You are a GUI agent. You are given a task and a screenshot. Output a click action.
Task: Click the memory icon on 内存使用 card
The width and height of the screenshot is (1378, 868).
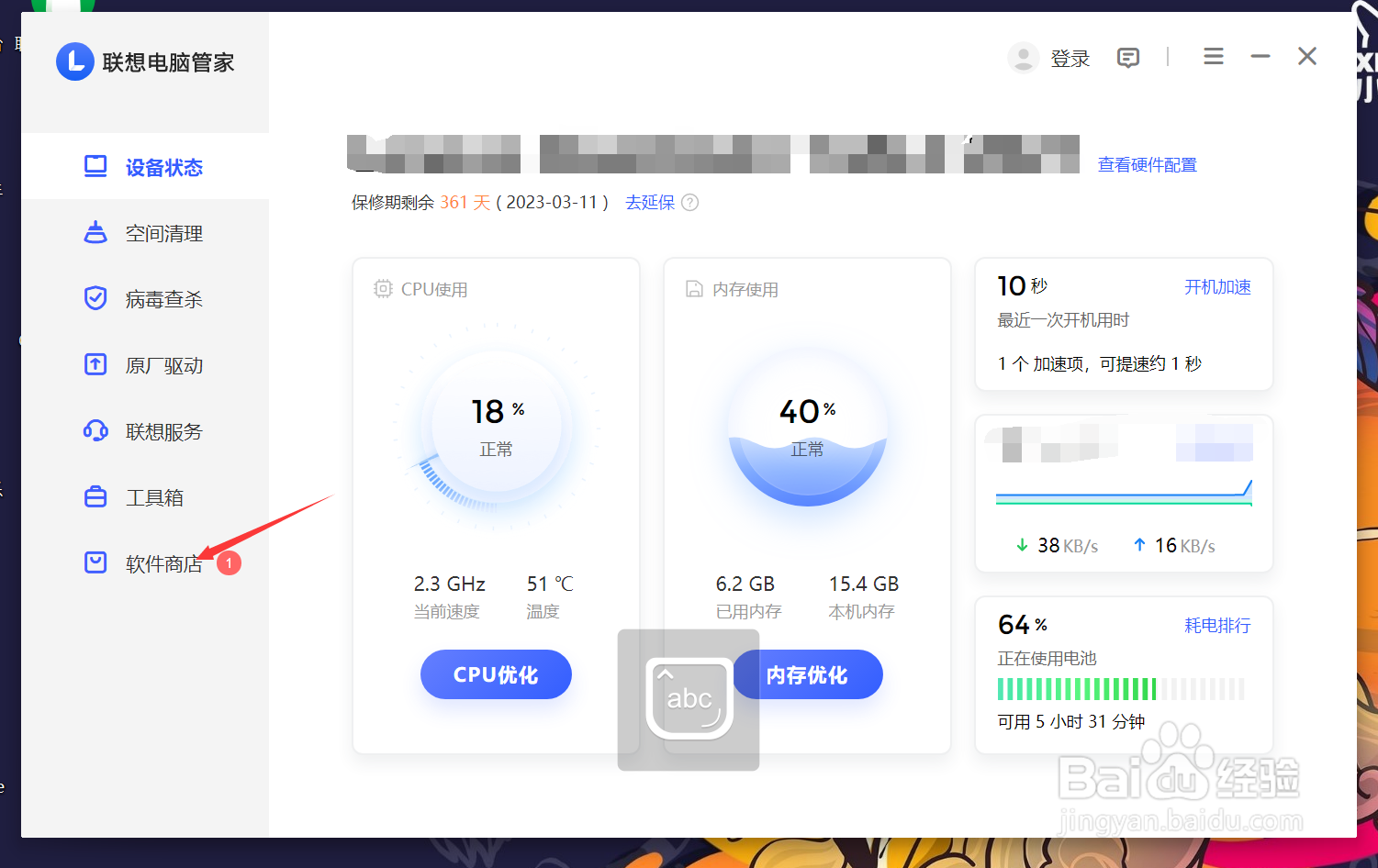click(695, 288)
